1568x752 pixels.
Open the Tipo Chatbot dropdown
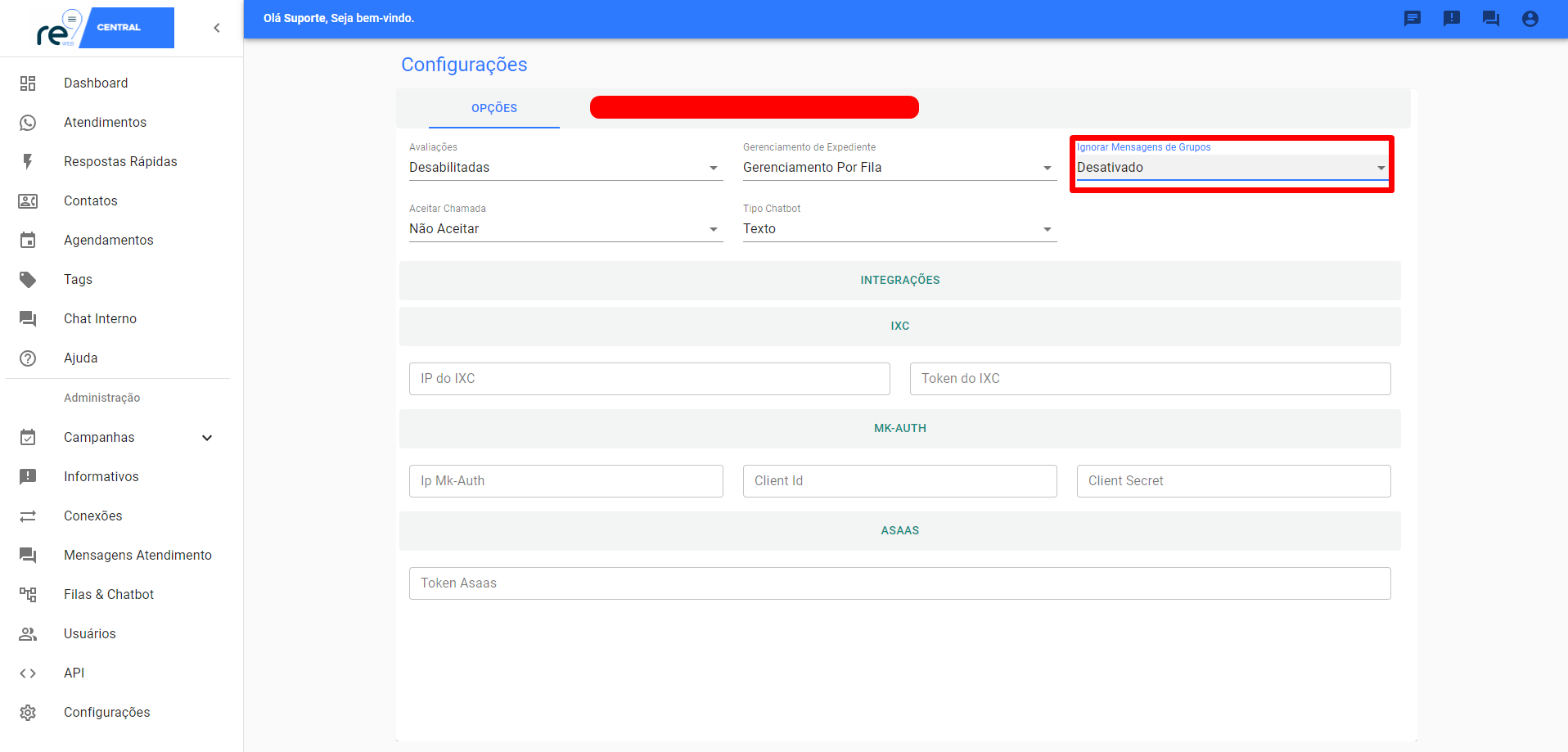tap(900, 229)
